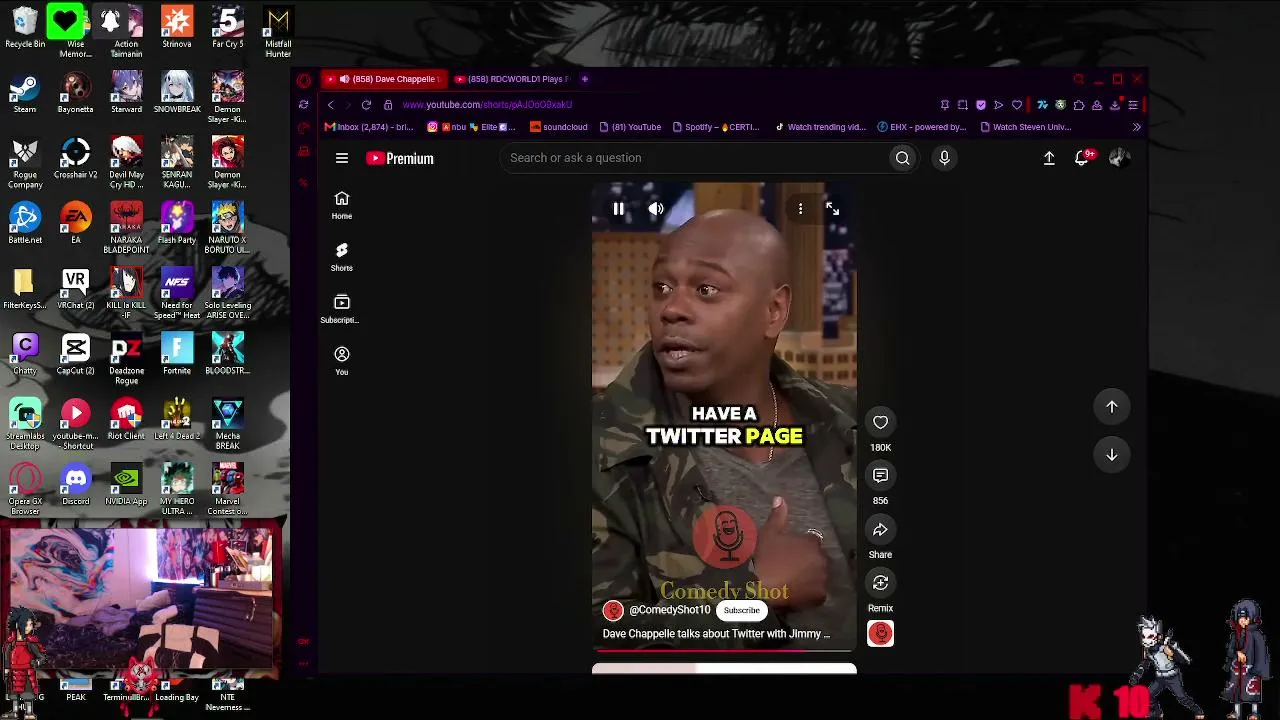Image resolution: width=1280 pixels, height=720 pixels.
Task: Show more bookmarks with the chevron
Action: pos(1136,127)
